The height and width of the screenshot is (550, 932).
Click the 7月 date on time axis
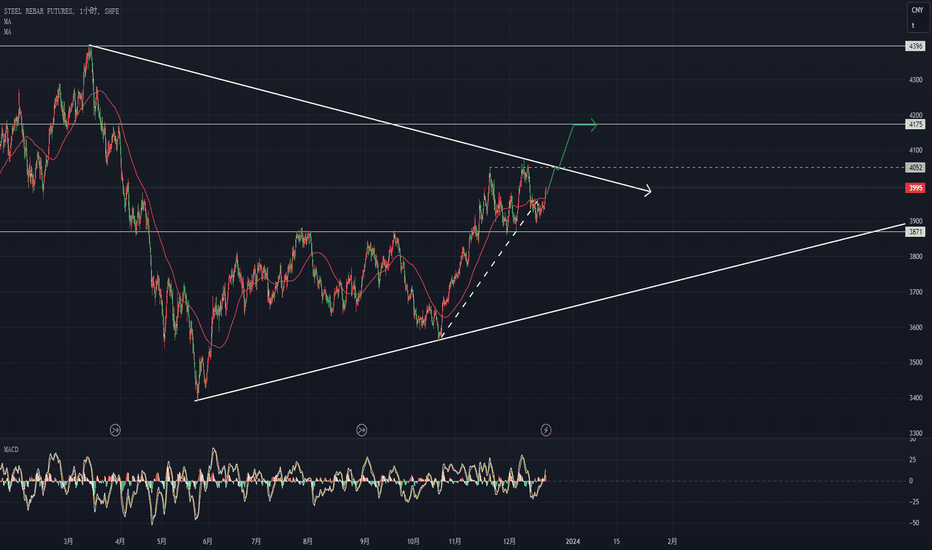click(256, 541)
